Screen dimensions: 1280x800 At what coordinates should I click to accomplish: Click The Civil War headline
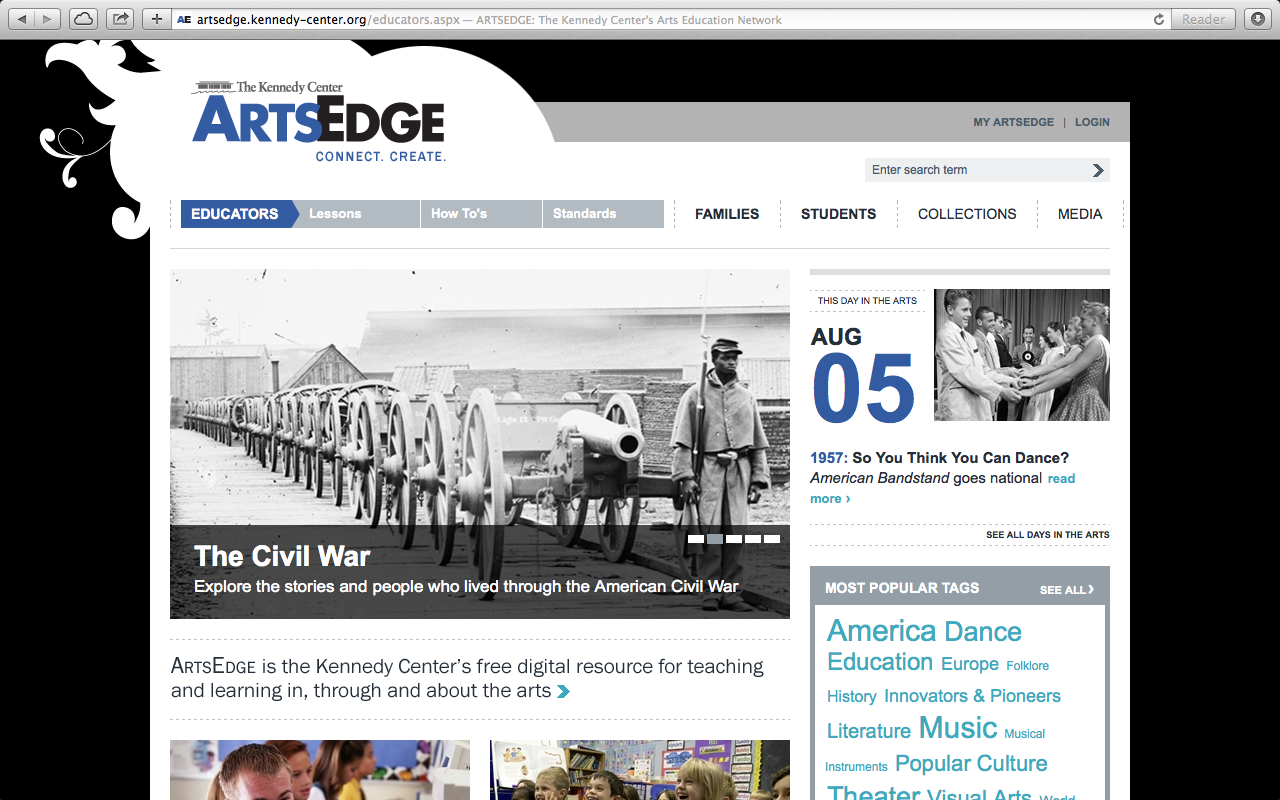[282, 556]
